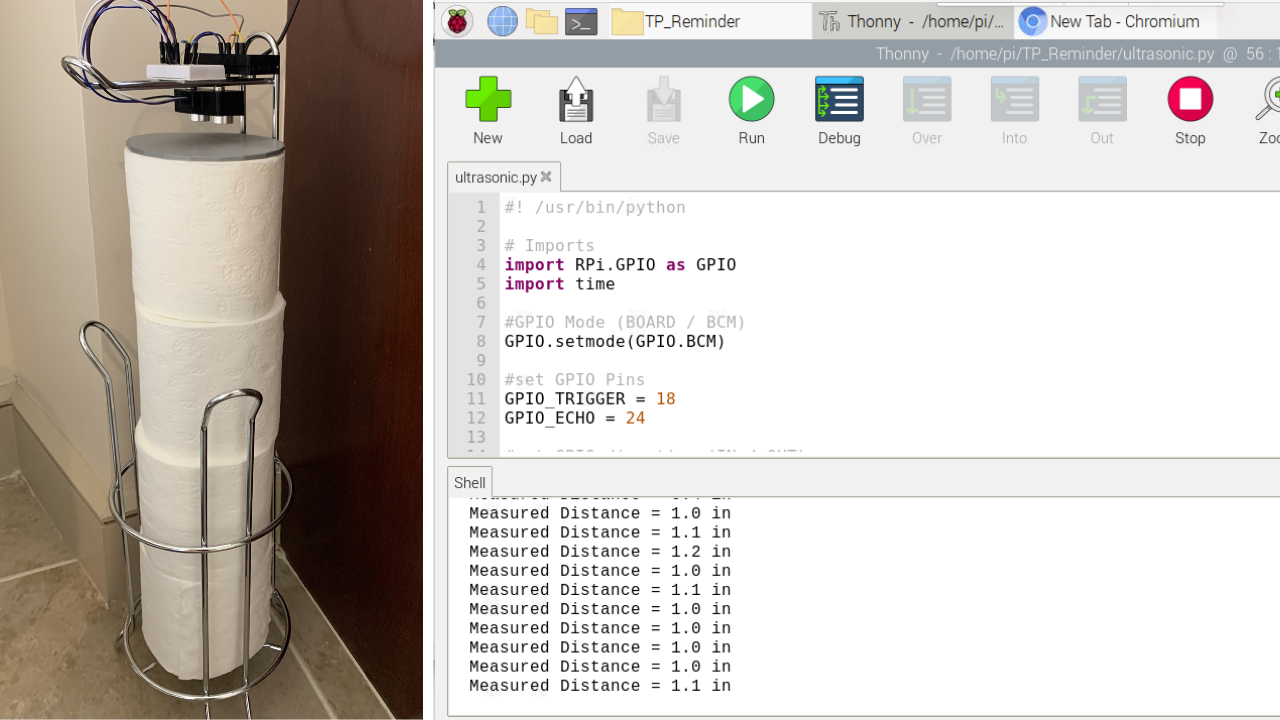1280x720 pixels.
Task: Load a file into Thonny
Action: [x=576, y=111]
